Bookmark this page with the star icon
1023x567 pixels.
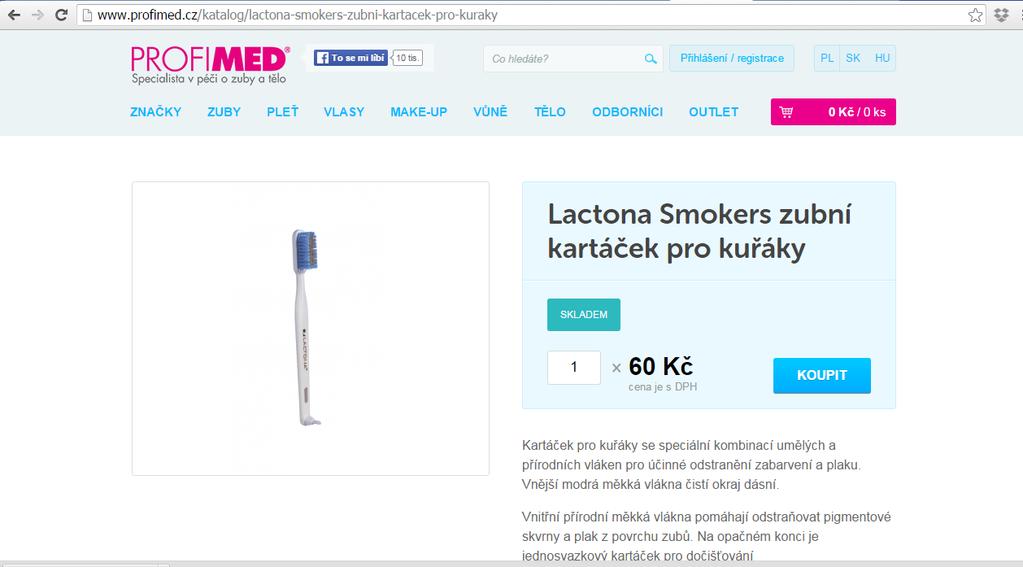(x=975, y=15)
